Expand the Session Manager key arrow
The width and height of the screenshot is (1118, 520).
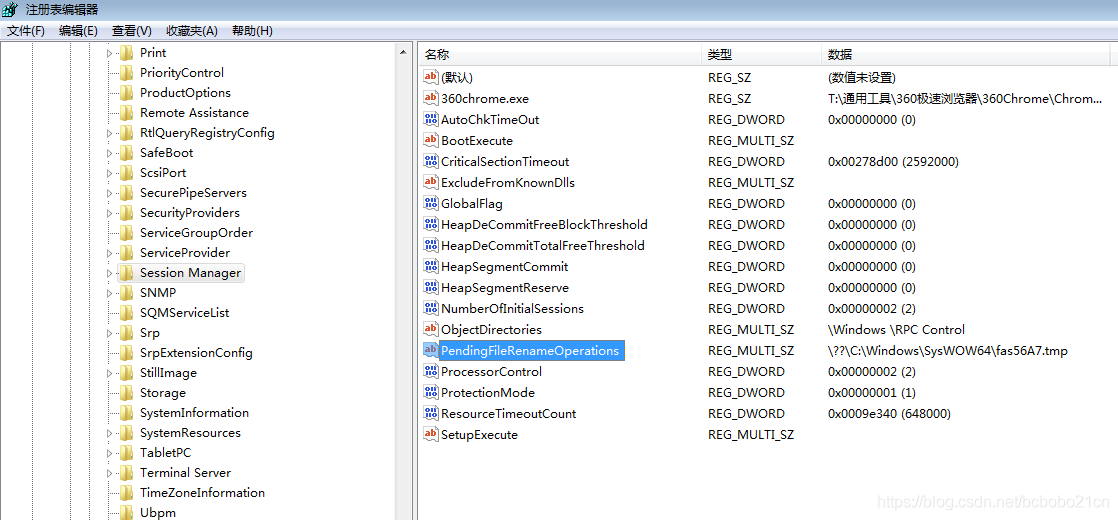(109, 272)
